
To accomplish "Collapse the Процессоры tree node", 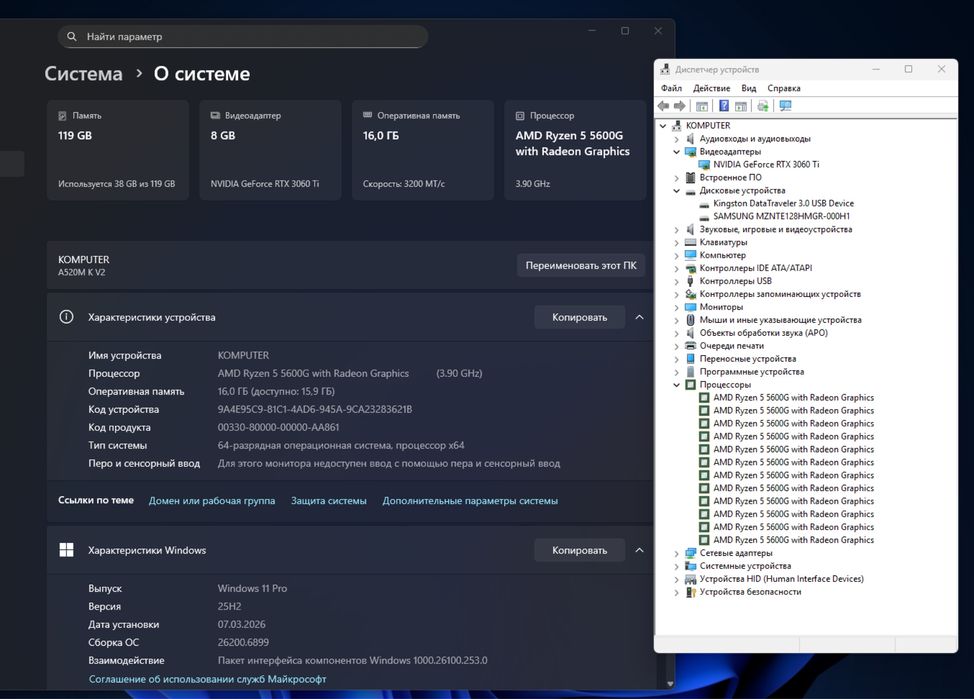I will click(x=677, y=385).
